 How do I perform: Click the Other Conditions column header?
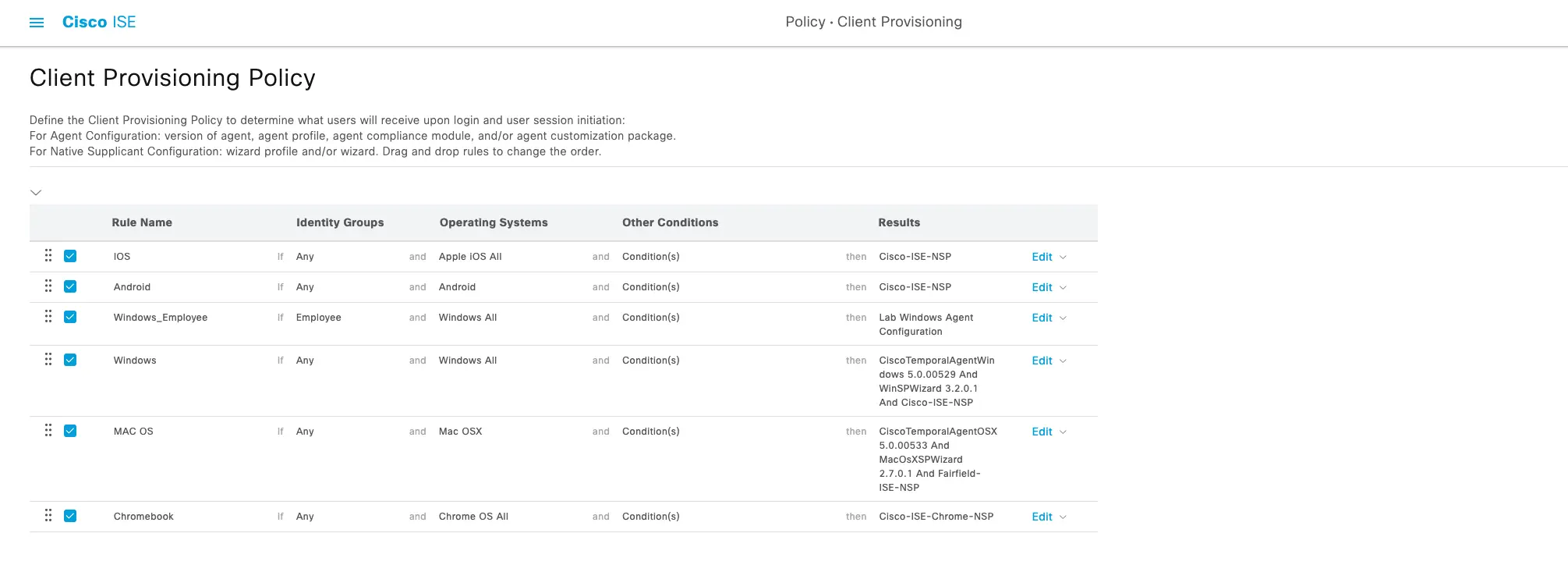point(671,222)
